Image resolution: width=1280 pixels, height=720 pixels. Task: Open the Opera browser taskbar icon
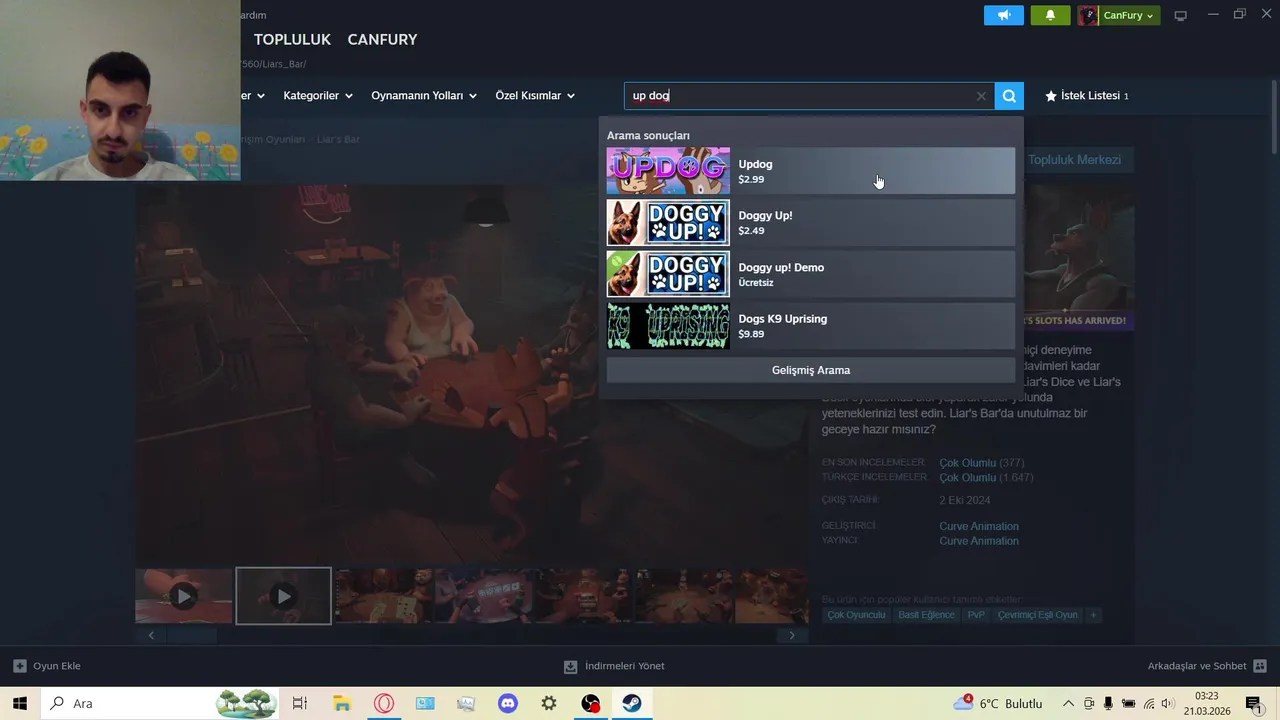point(384,703)
